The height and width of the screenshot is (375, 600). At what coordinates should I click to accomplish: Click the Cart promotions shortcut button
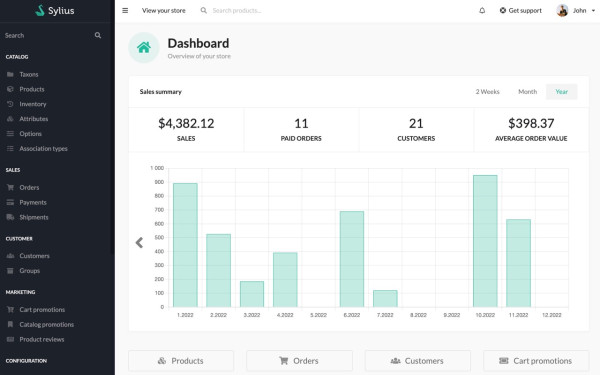click(536, 361)
